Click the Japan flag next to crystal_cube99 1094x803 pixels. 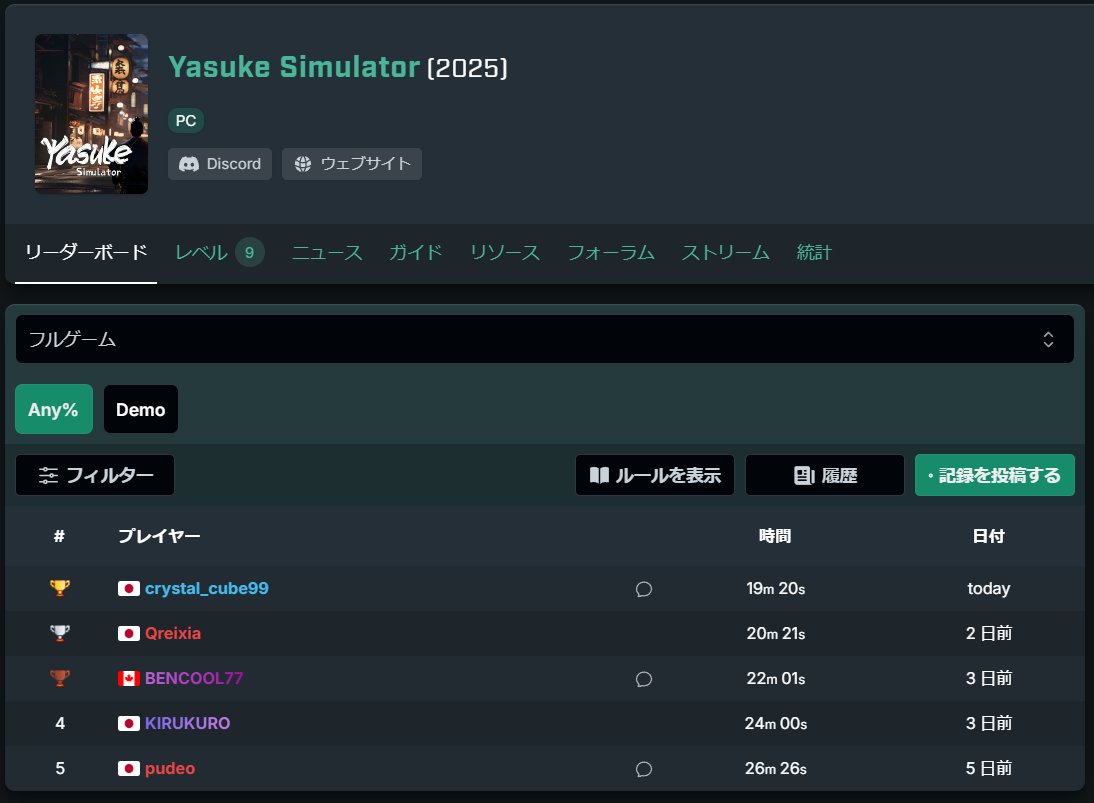(x=128, y=588)
